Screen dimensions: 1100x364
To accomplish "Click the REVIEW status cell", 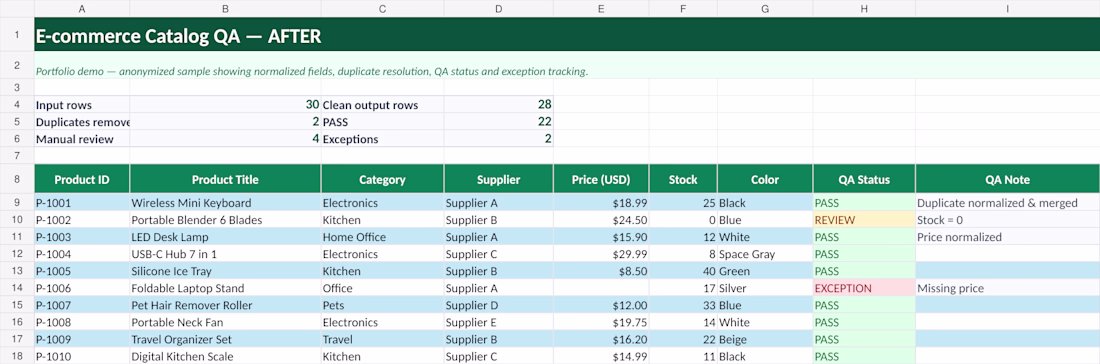I will (864, 220).
